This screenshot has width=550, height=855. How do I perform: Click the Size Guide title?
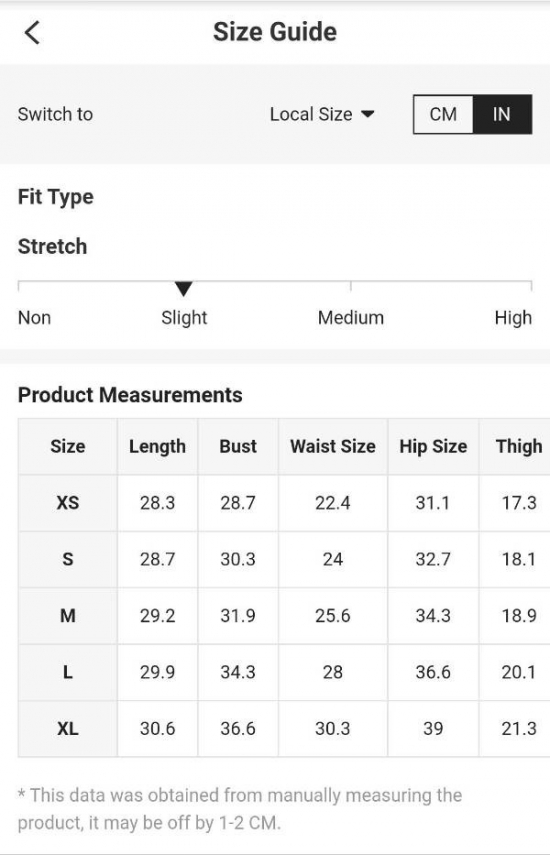pos(275,32)
